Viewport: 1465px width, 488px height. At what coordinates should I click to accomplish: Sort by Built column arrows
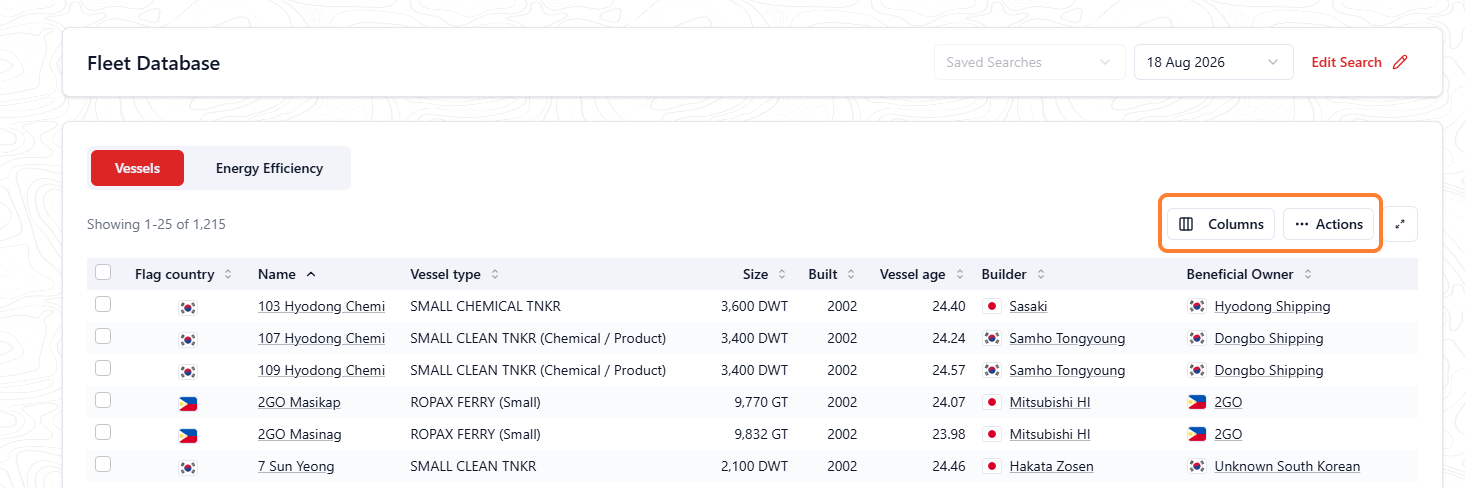click(x=852, y=274)
